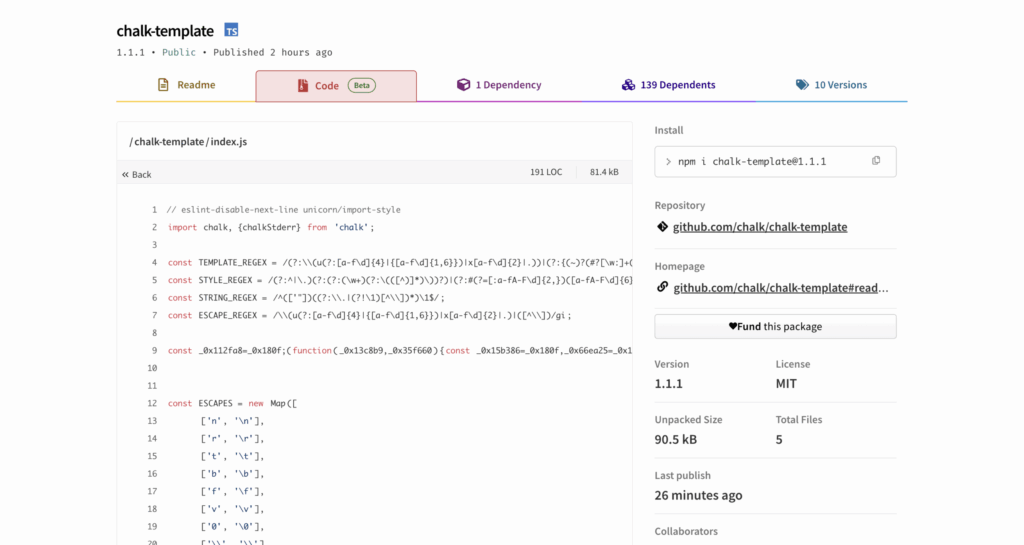Click the ['f', '\f'] code line

(232, 491)
